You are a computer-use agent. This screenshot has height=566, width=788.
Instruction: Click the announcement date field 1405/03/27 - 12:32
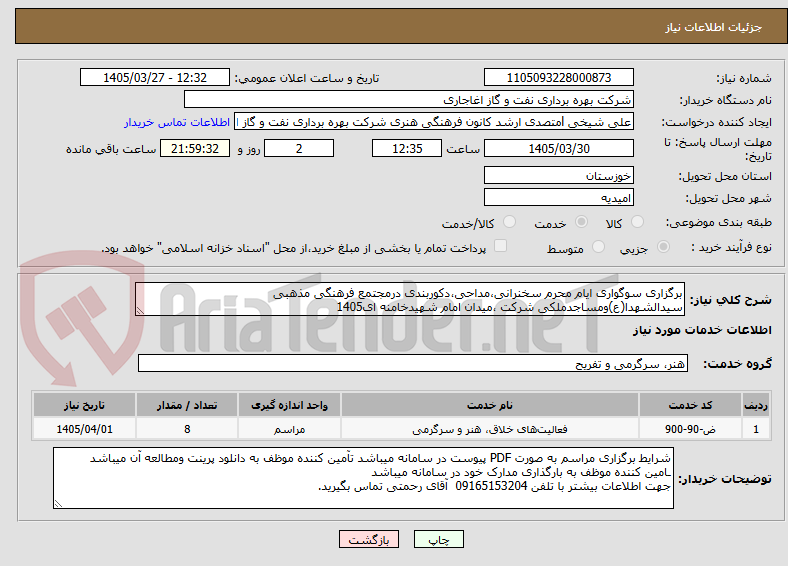[x=155, y=77]
